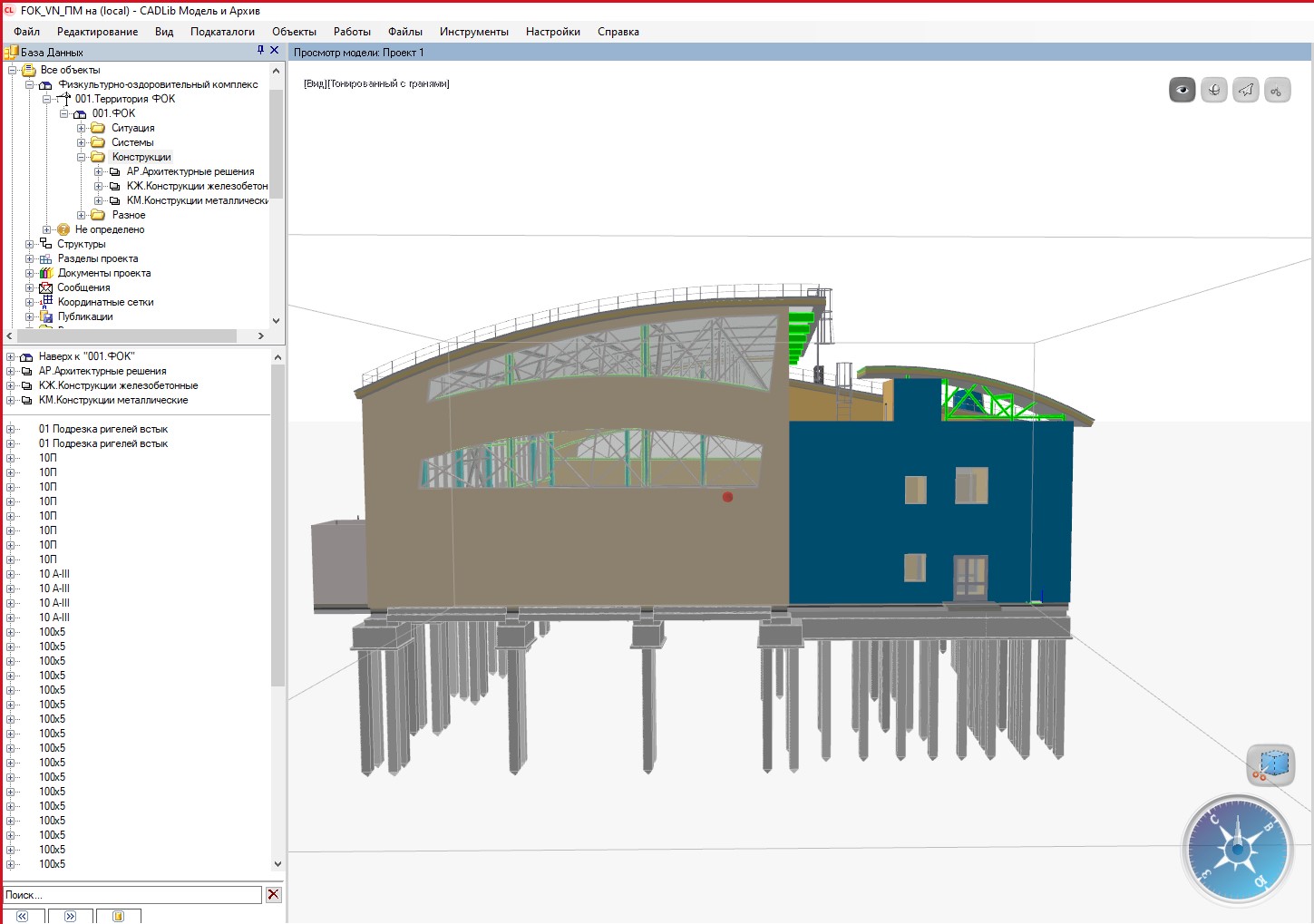Image resolution: width=1314 pixels, height=924 pixels.
Task: Expand the Координатные сетки tree node
Action: [30, 302]
